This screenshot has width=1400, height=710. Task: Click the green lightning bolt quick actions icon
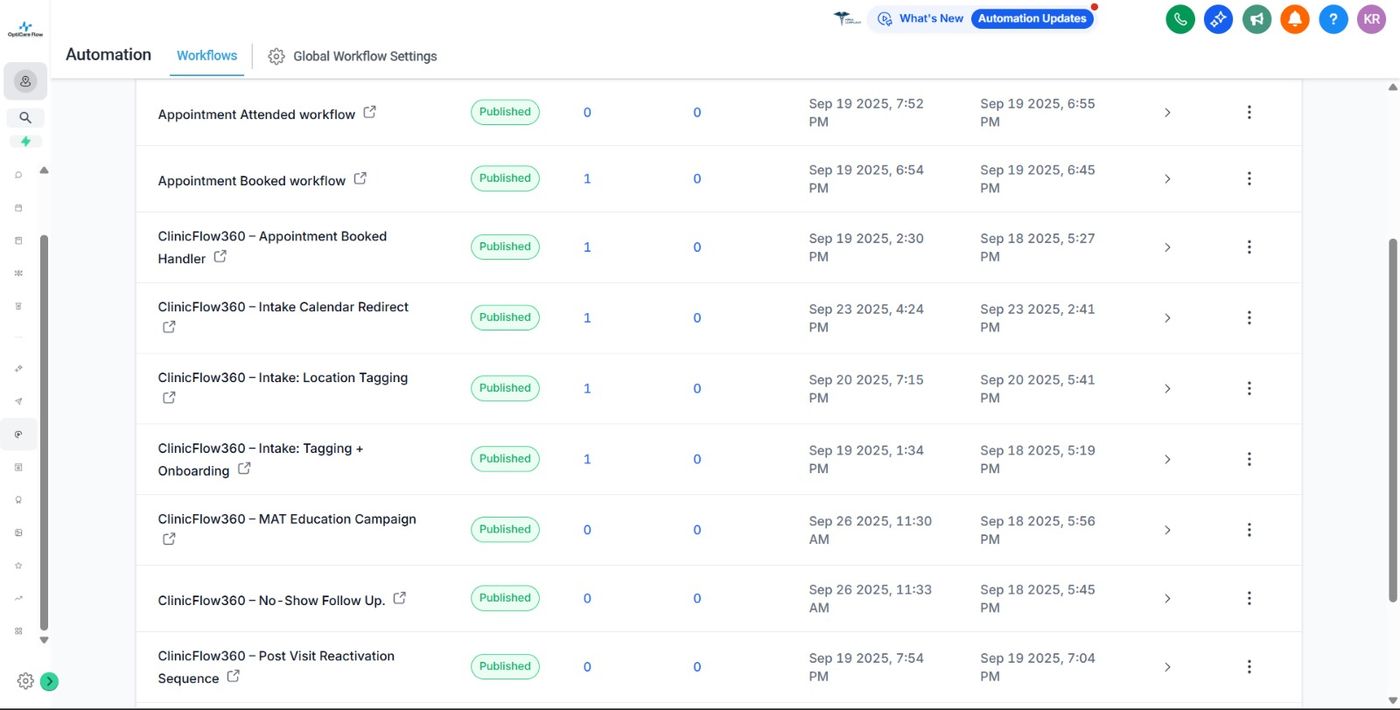25,141
